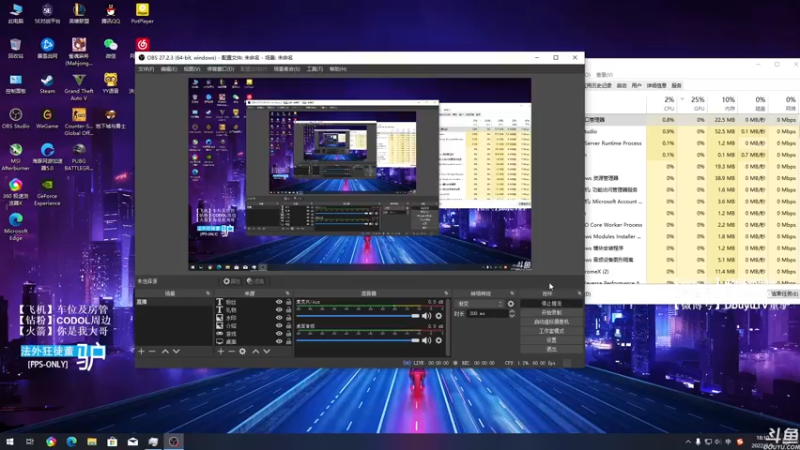Select GeForce Experience desktop icon
The image size is (800, 450).
(x=47, y=192)
